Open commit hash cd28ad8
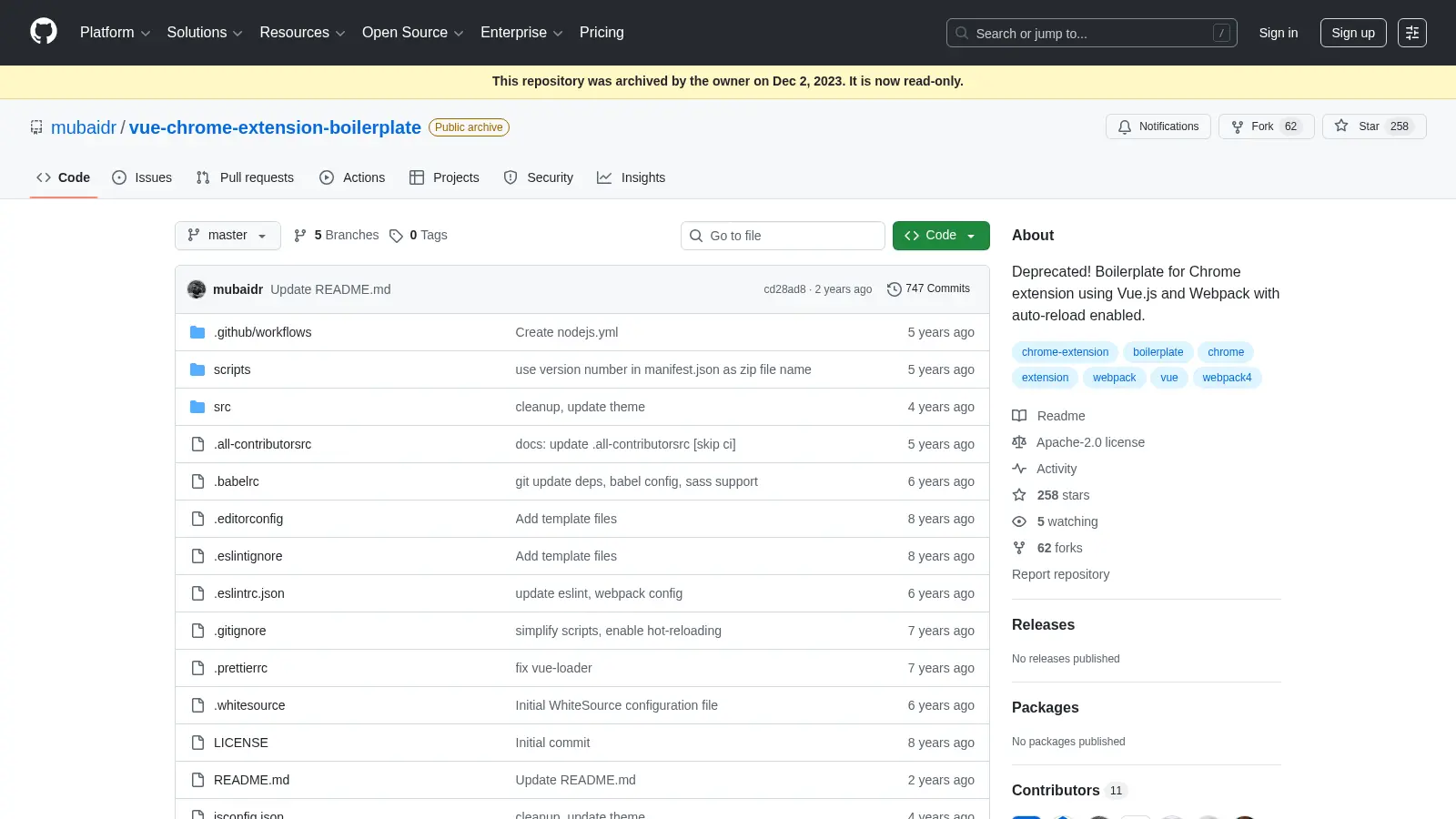1456x819 pixels. (784, 289)
